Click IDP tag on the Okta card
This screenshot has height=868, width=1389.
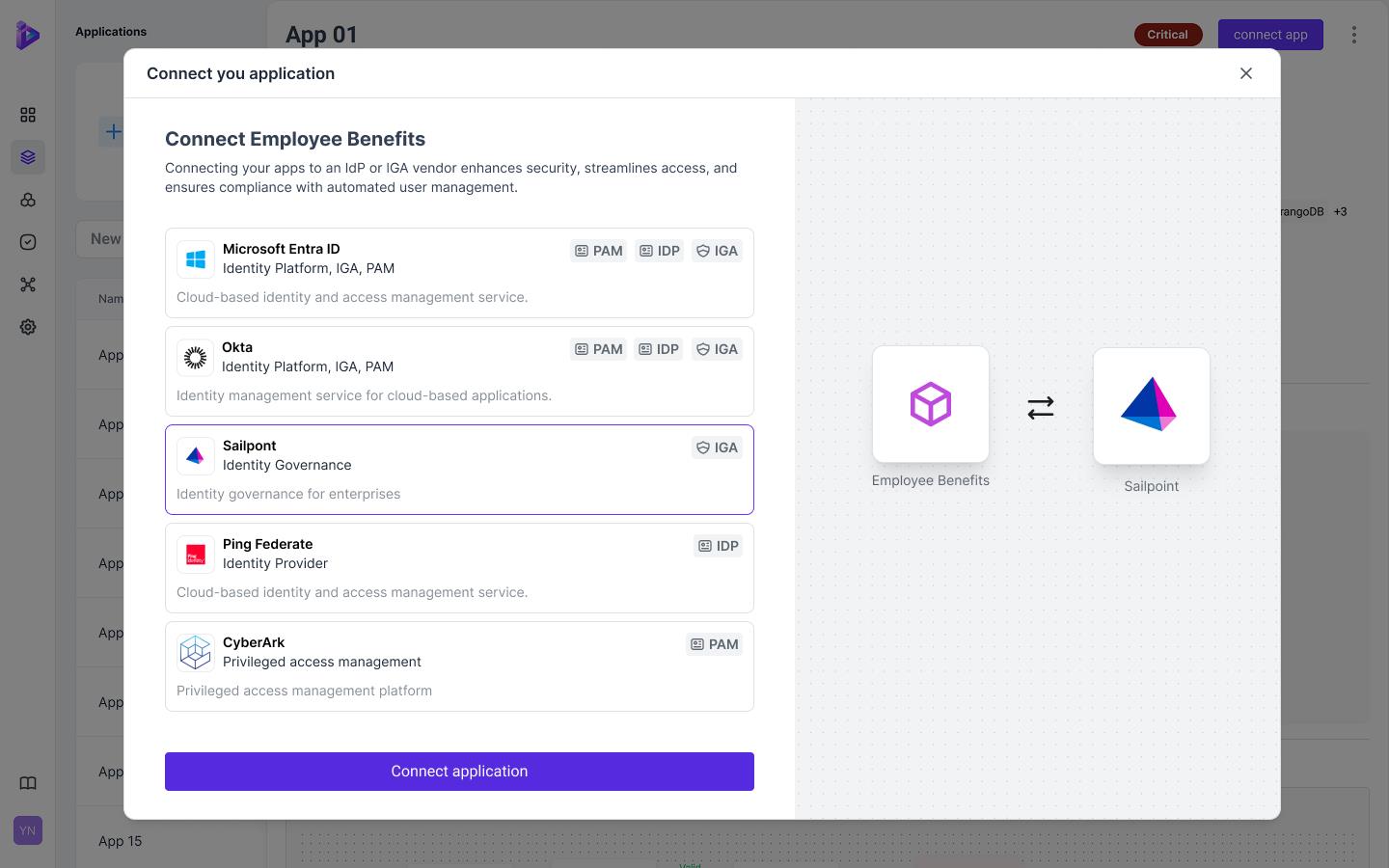tap(659, 349)
